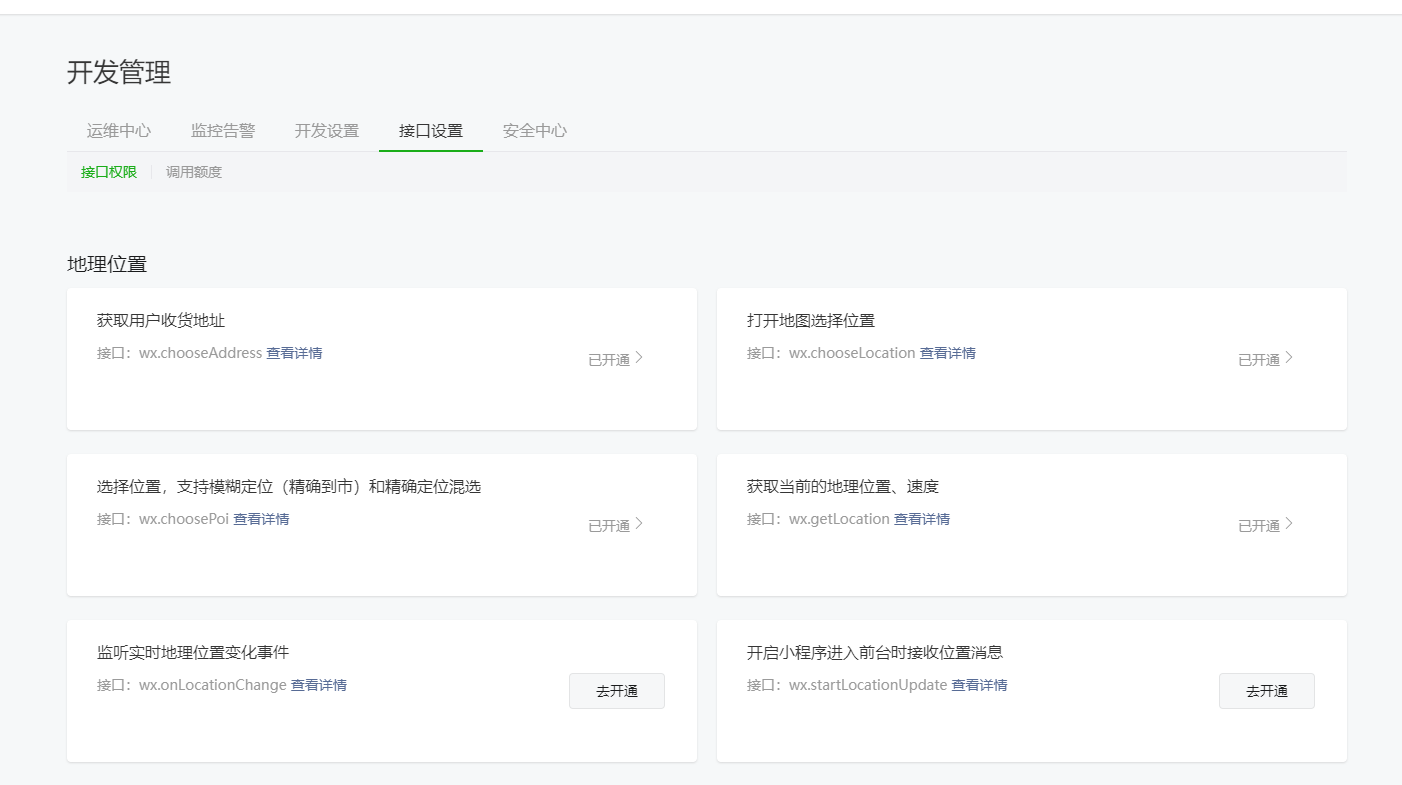Viewport: 1402px width, 785px height.
Task: View 查看详情 for wx.startLocationUpdate
Action: click(979, 685)
